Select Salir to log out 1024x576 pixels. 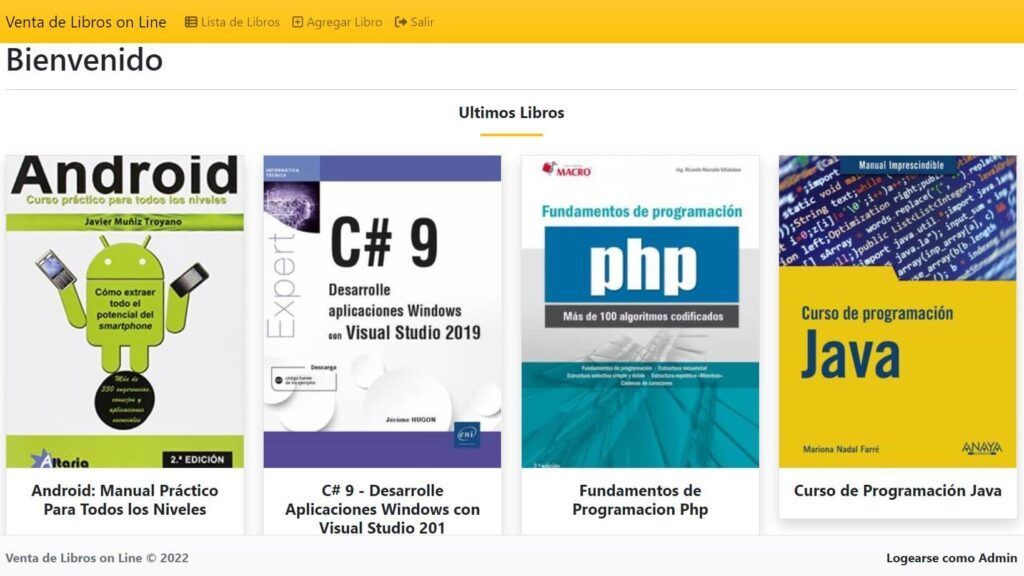(x=415, y=22)
